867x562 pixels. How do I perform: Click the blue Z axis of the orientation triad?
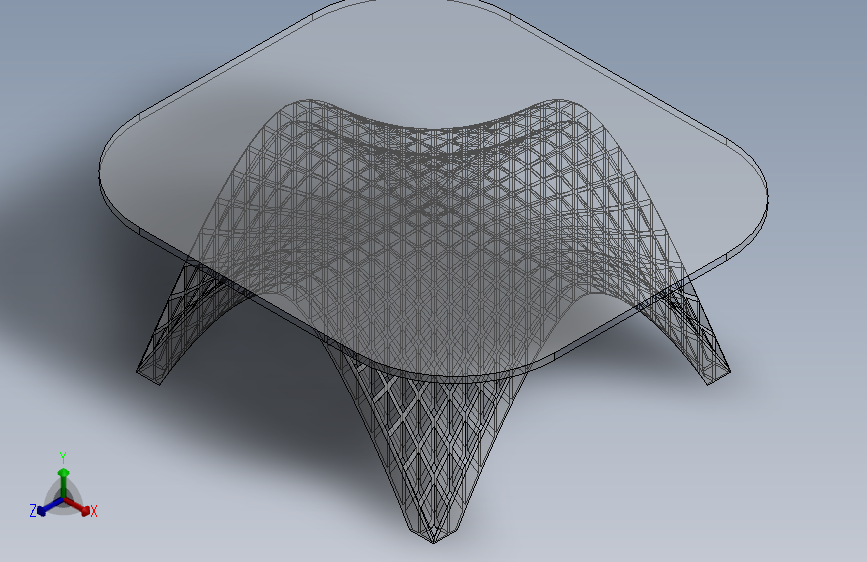coord(50,507)
